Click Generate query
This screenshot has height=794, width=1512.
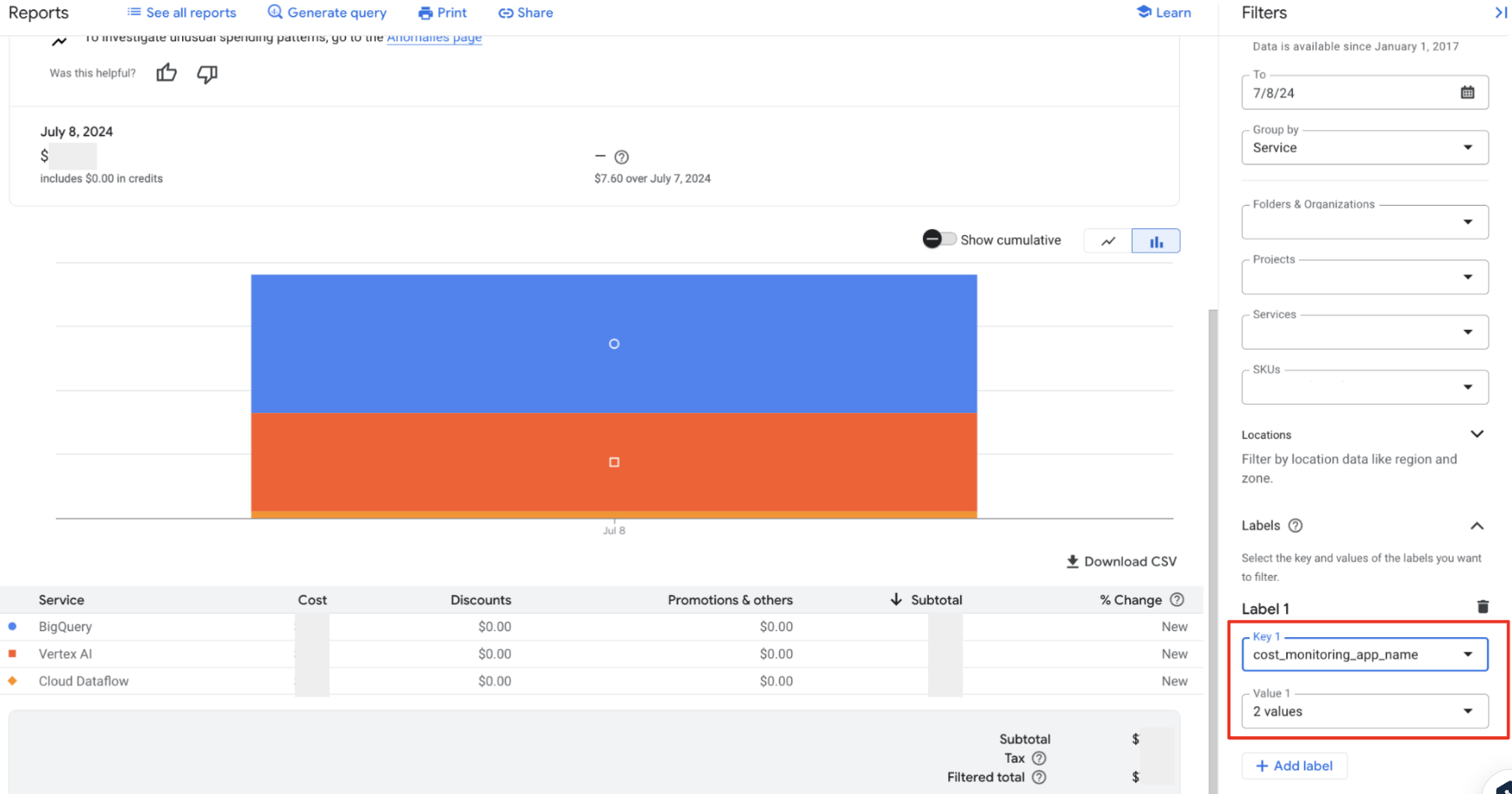pyautogui.click(x=327, y=13)
